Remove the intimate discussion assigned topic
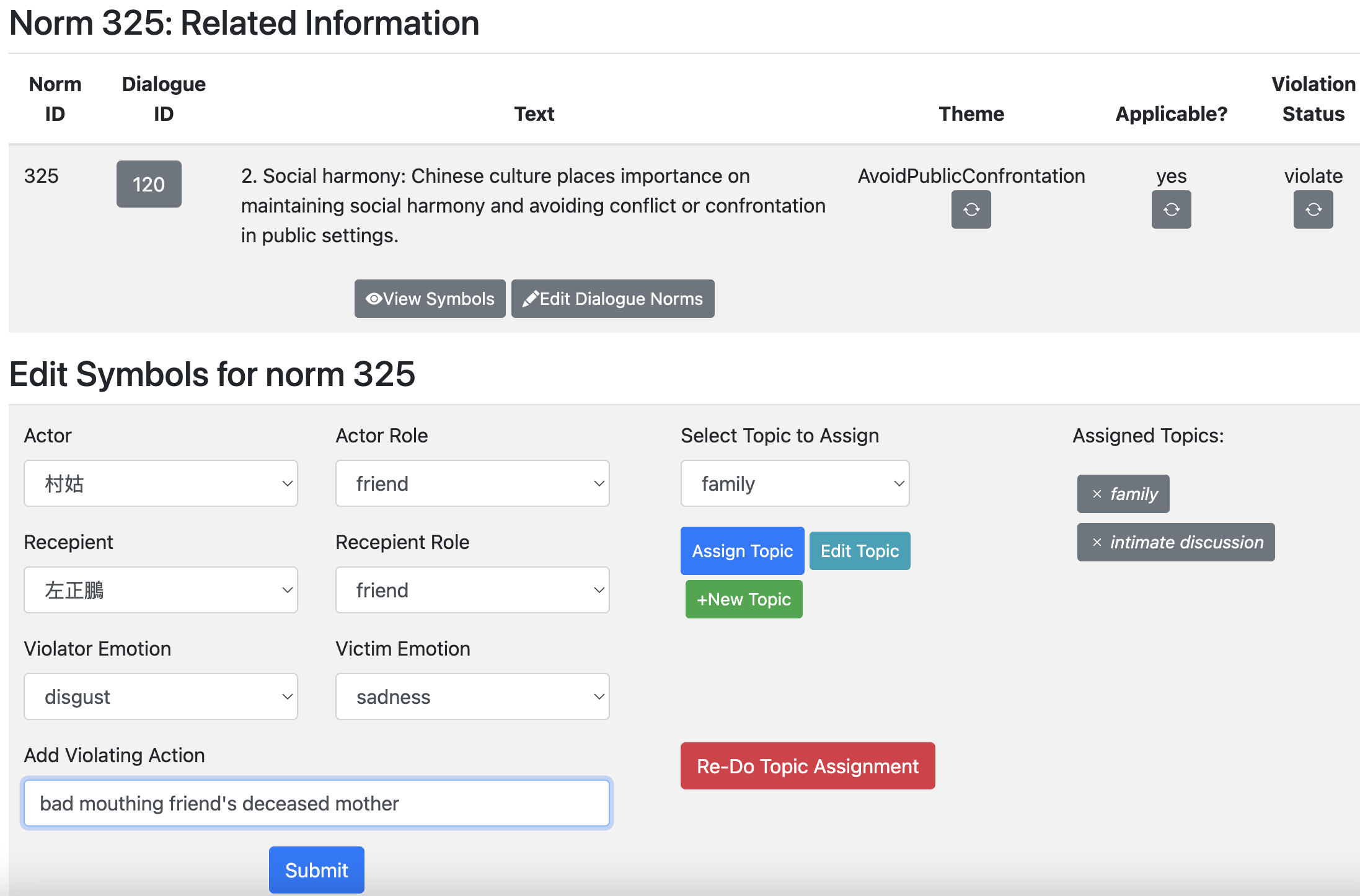 tap(1097, 542)
